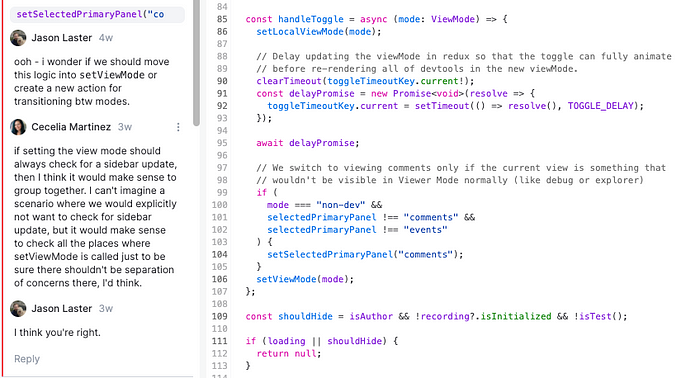This screenshot has width=700, height=378.
Task: Click TOGGLE_DELAY on line 92
Action: click(x=600, y=106)
